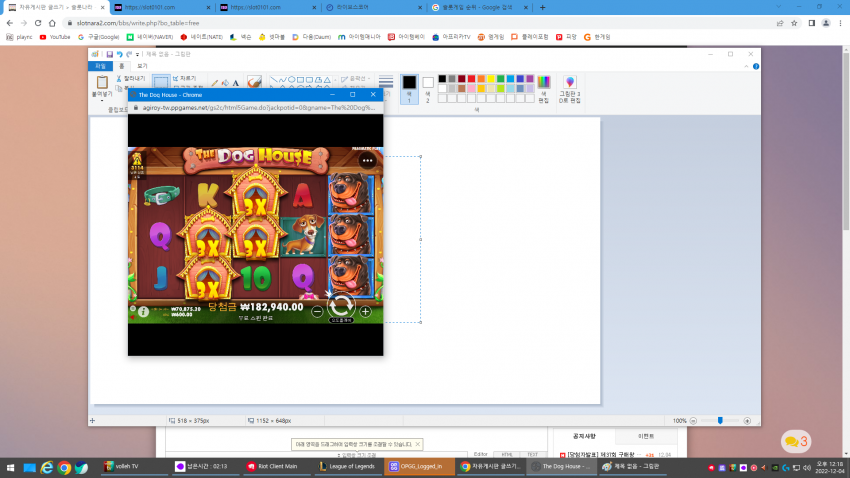
Task: Zoom out with Paint status-bar minus
Action: pyautogui.click(x=693, y=421)
